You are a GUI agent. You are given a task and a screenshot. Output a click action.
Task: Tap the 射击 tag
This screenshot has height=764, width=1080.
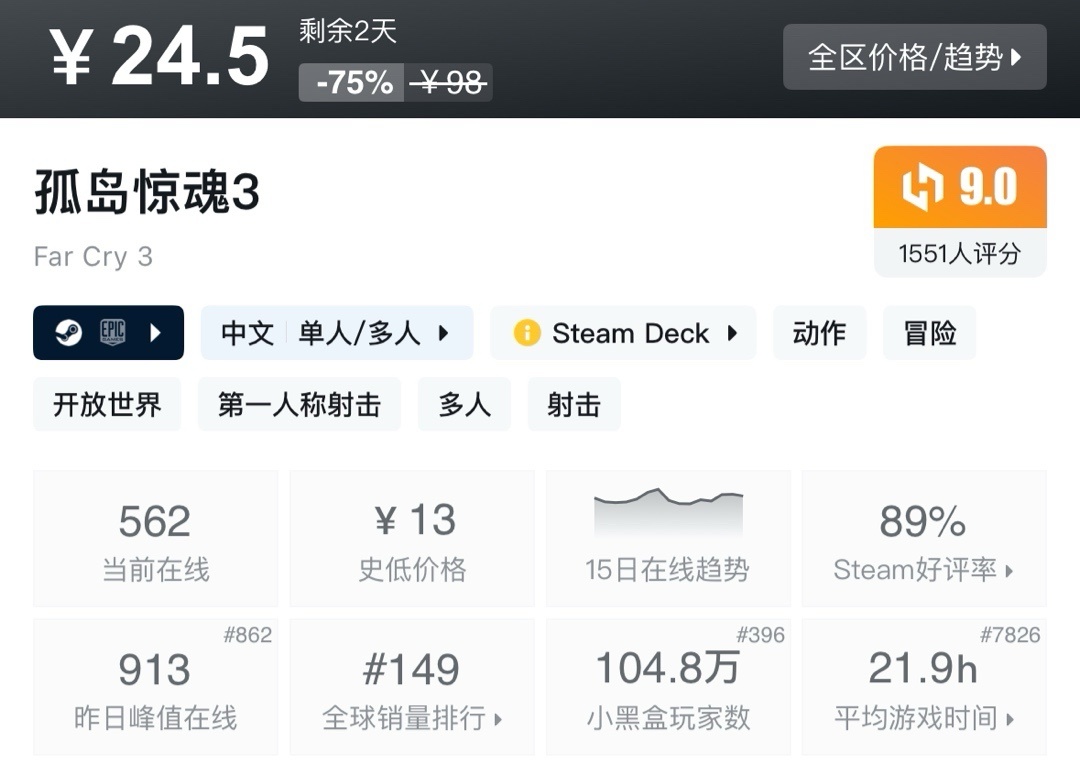(x=574, y=404)
